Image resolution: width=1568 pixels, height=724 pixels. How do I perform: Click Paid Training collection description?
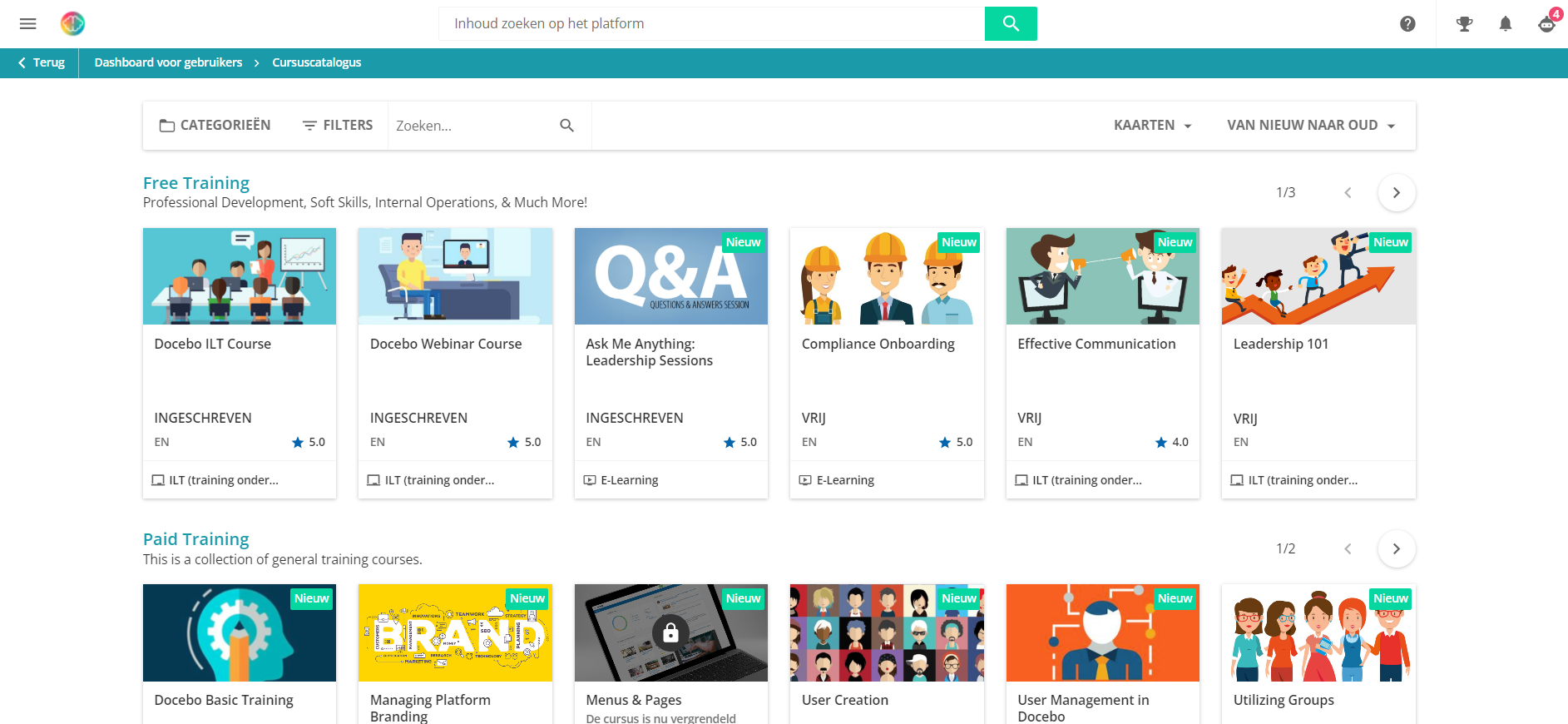click(283, 559)
